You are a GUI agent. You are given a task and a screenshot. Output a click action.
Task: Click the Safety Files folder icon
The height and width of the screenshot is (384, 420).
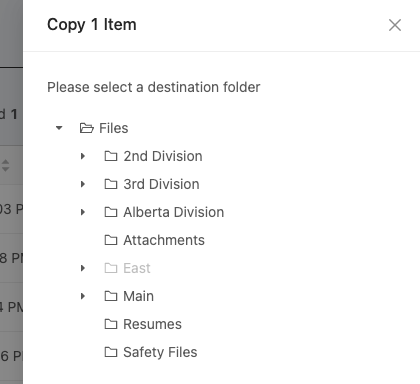click(x=111, y=352)
